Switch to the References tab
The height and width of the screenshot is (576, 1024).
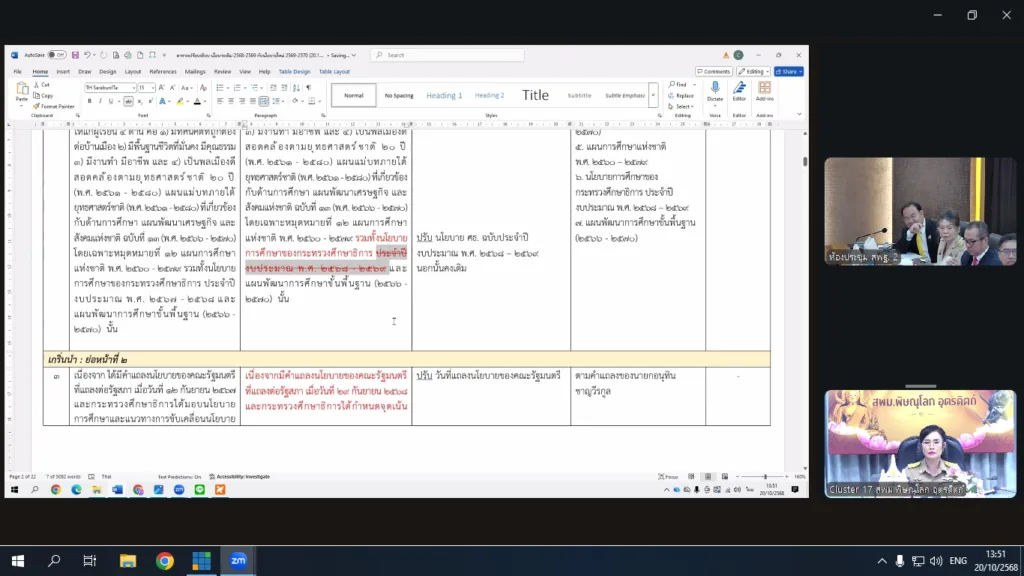(163, 72)
